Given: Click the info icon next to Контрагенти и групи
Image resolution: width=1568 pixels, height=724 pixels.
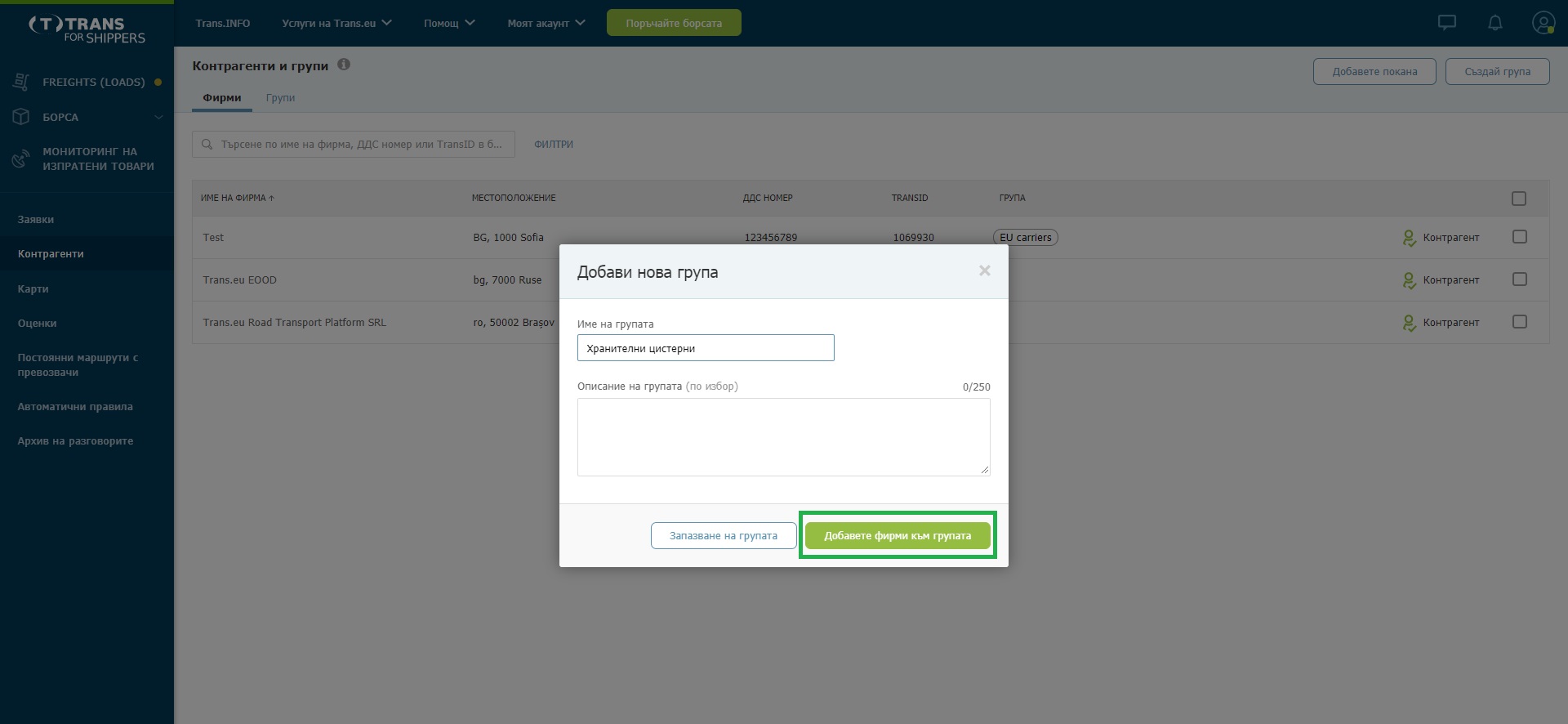Looking at the screenshot, I should pyautogui.click(x=344, y=65).
